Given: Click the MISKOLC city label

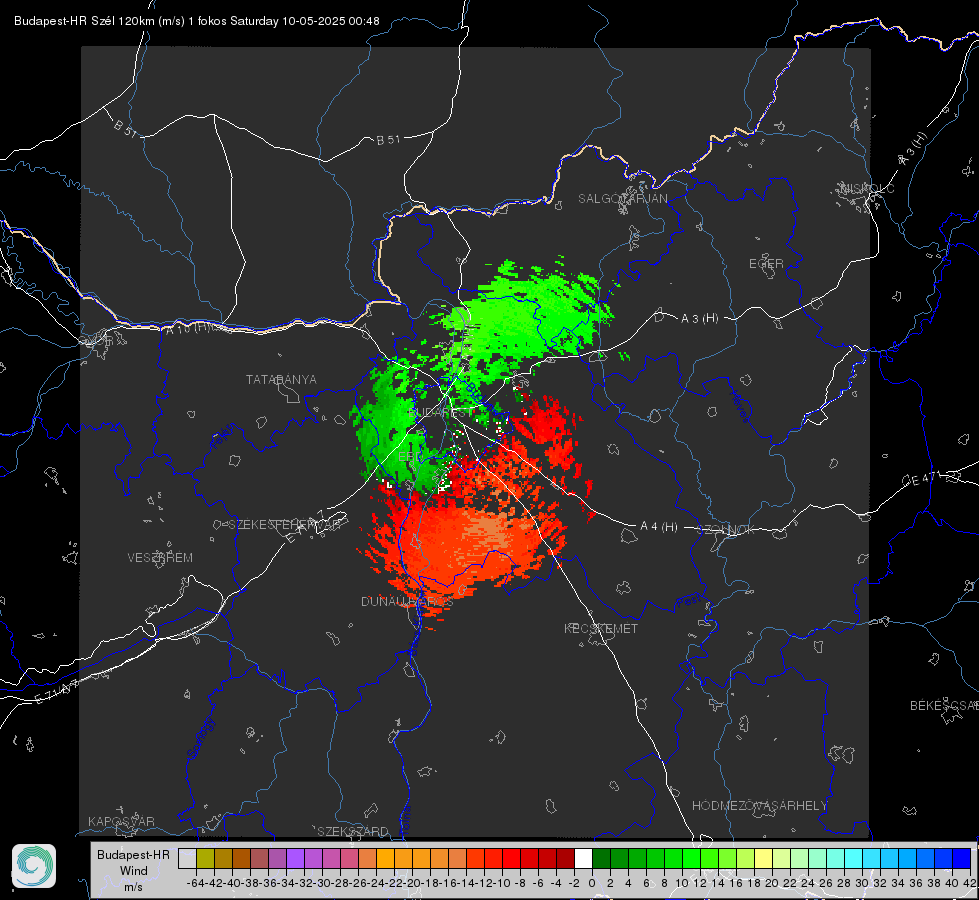Looking at the screenshot, I should pyautogui.click(x=867, y=188).
